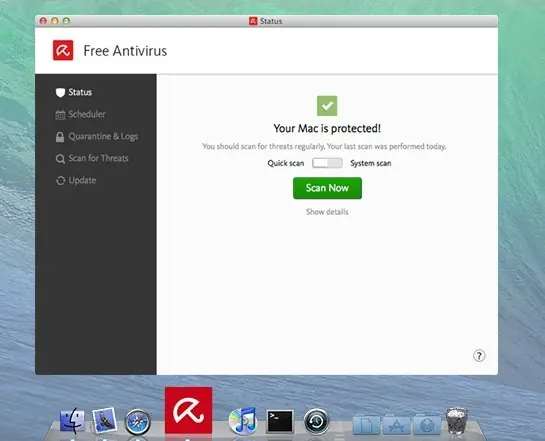Select the shield icon beside Status
Screen dimensions: 545x441
60,92
